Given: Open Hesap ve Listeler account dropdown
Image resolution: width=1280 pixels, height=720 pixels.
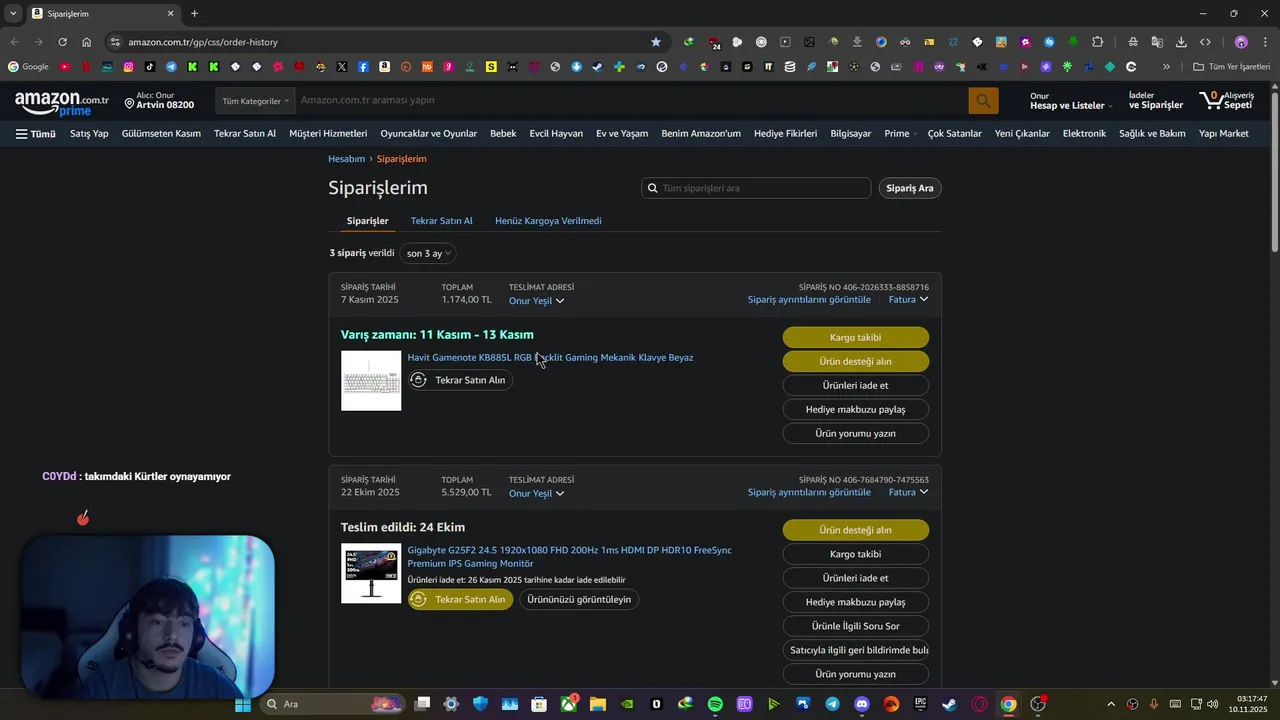Looking at the screenshot, I should point(1070,101).
